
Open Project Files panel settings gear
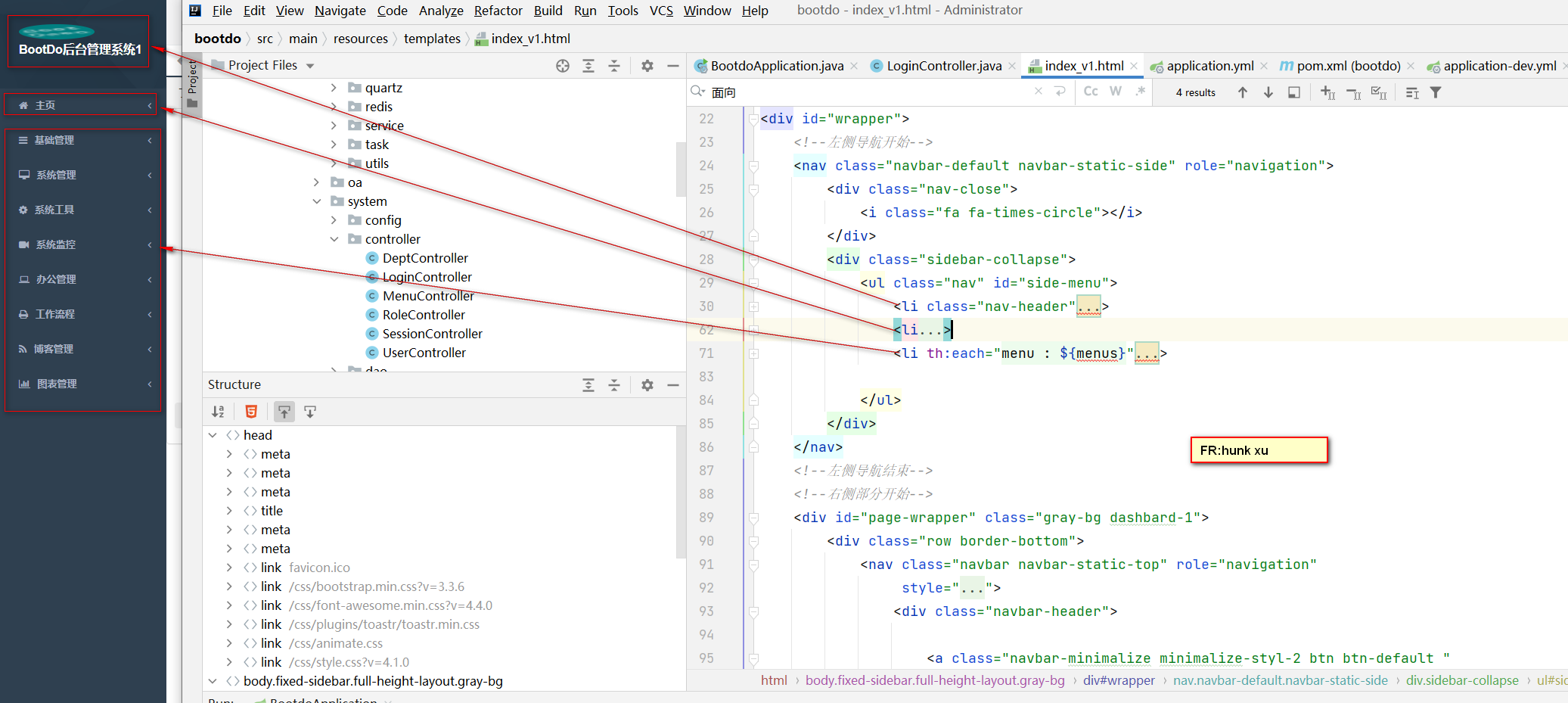(x=647, y=66)
